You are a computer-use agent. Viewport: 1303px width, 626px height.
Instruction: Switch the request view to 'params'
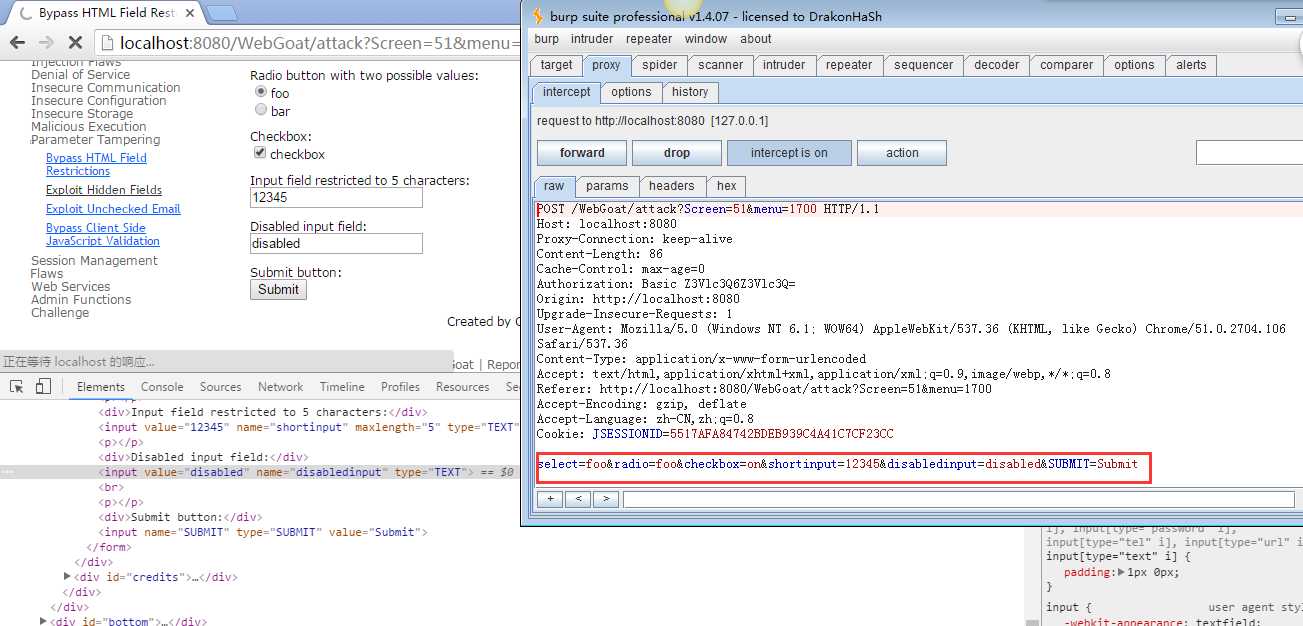tap(607, 186)
